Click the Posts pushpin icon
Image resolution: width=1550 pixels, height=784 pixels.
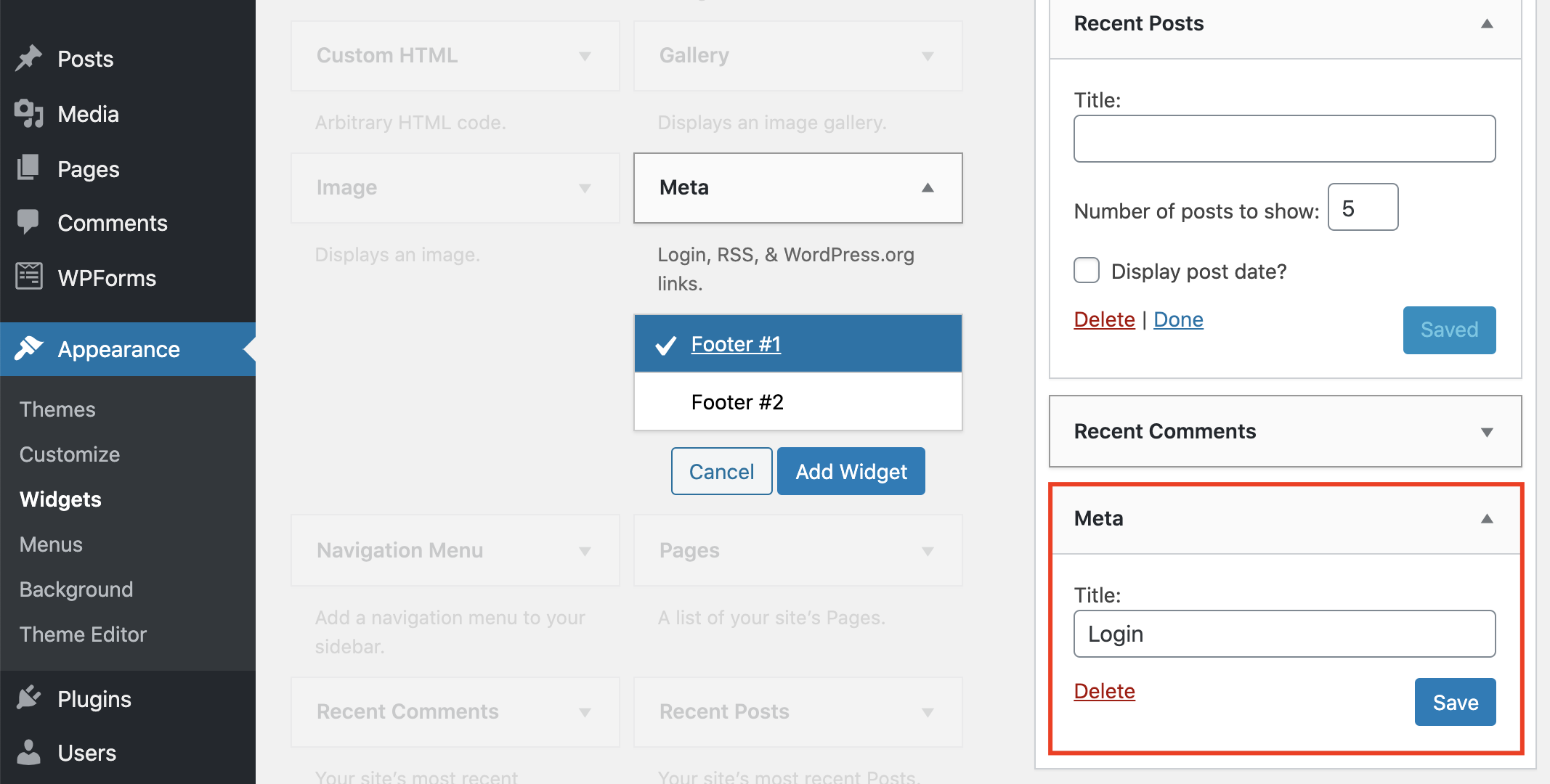pos(28,58)
